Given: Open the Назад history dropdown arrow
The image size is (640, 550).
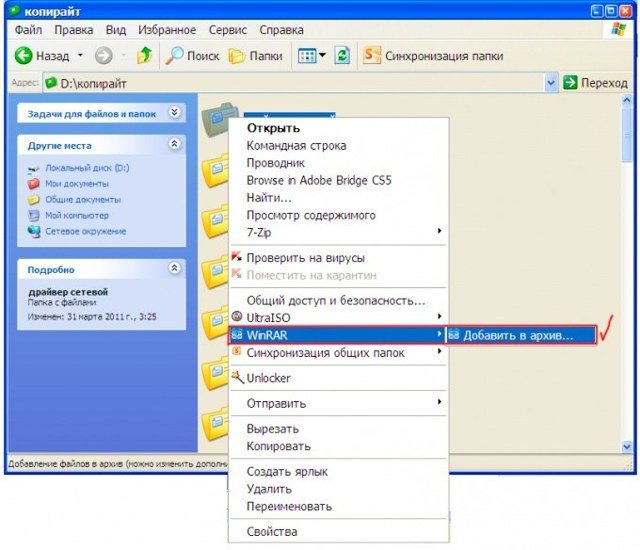Looking at the screenshot, I should [80, 55].
